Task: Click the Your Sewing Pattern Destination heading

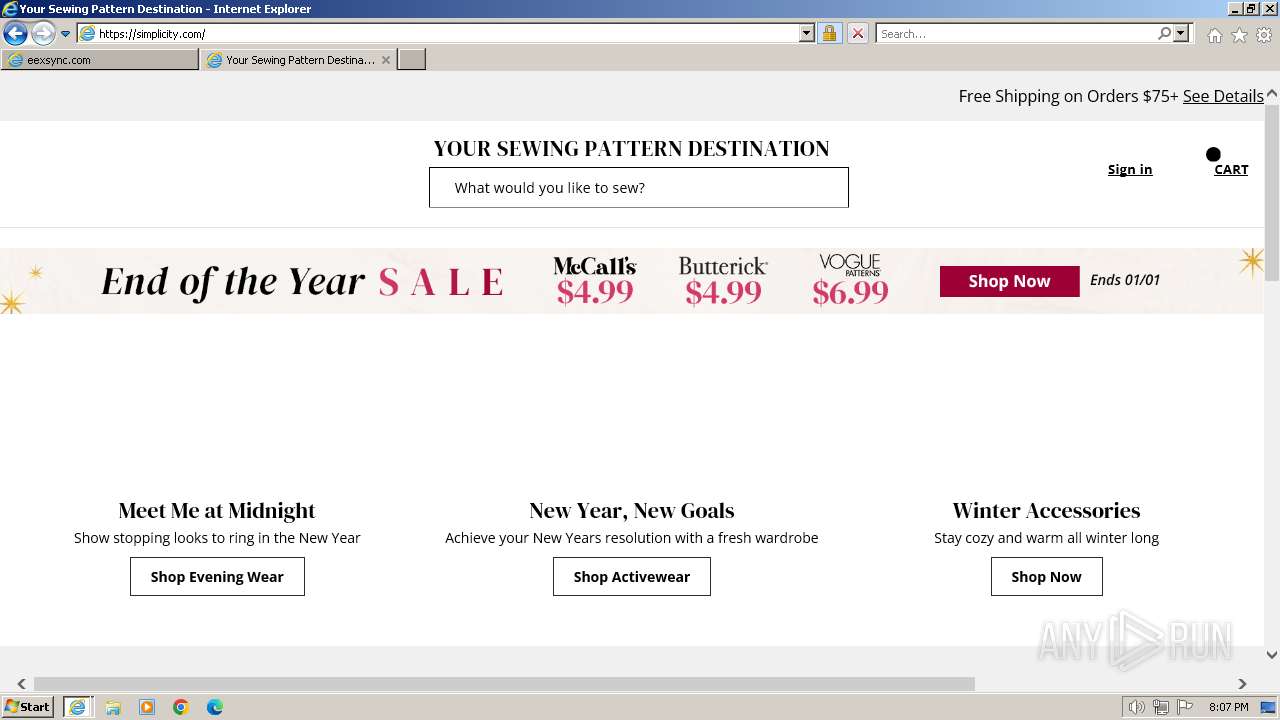Action: pos(632,148)
